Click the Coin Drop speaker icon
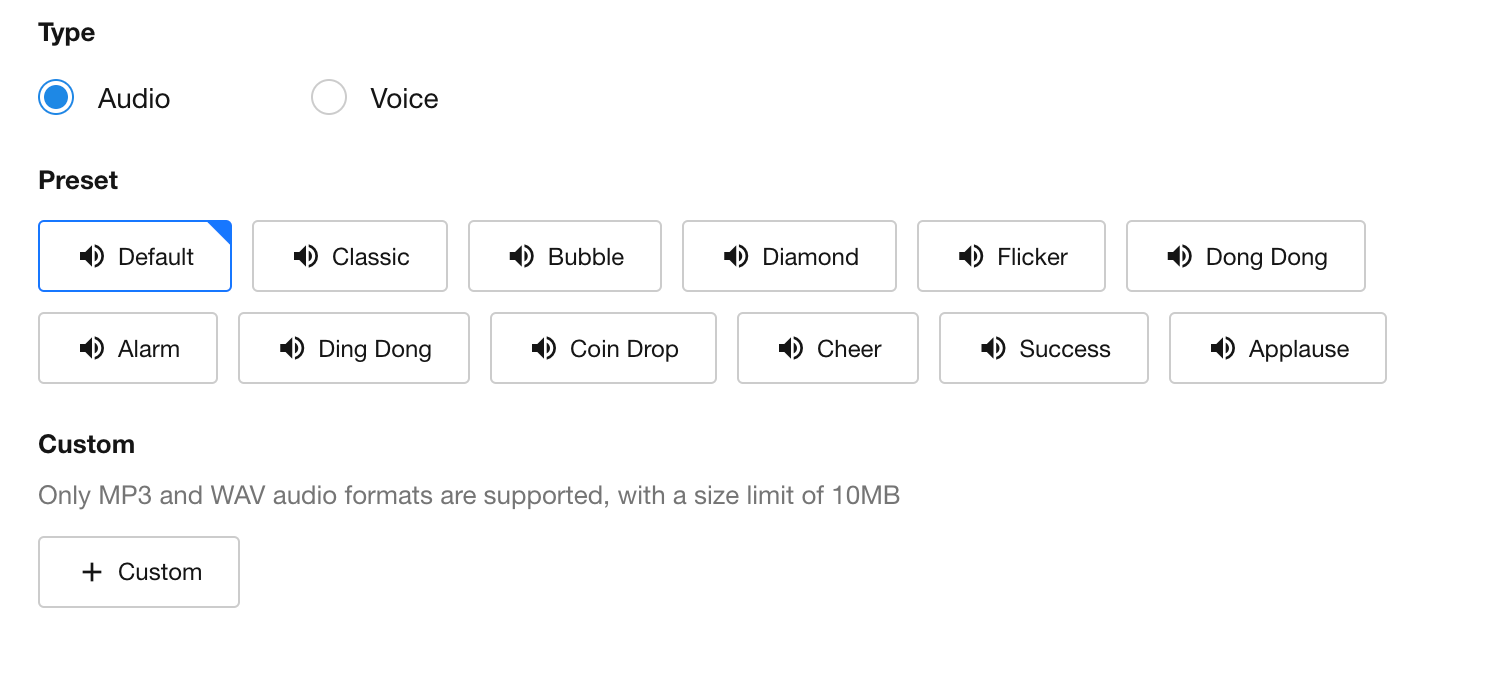1506x696 pixels. point(544,349)
